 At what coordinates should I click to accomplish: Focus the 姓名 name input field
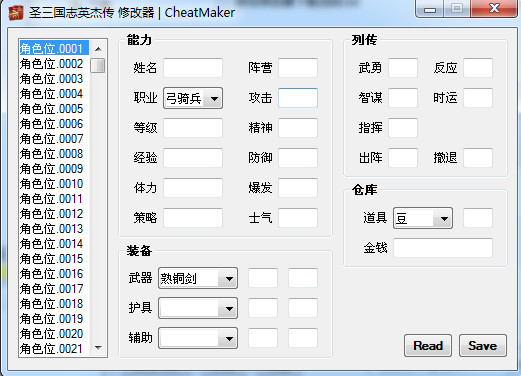(x=193, y=68)
